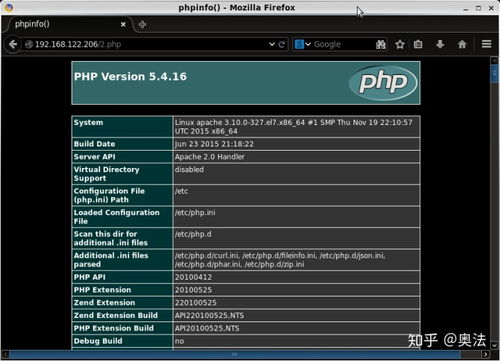Click the 'API20100525,NTS' value
Screen dimensions: 500x361
tap(207, 328)
